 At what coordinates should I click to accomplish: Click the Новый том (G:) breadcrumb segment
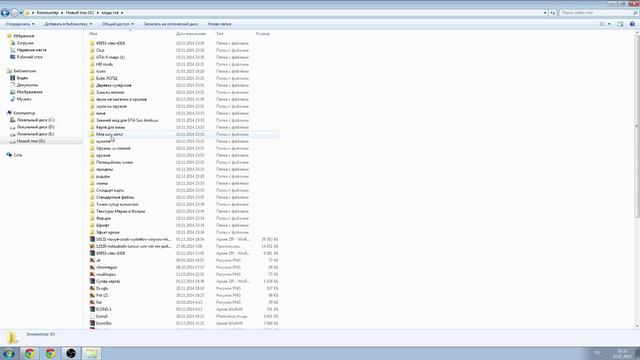pyautogui.click(x=80, y=13)
